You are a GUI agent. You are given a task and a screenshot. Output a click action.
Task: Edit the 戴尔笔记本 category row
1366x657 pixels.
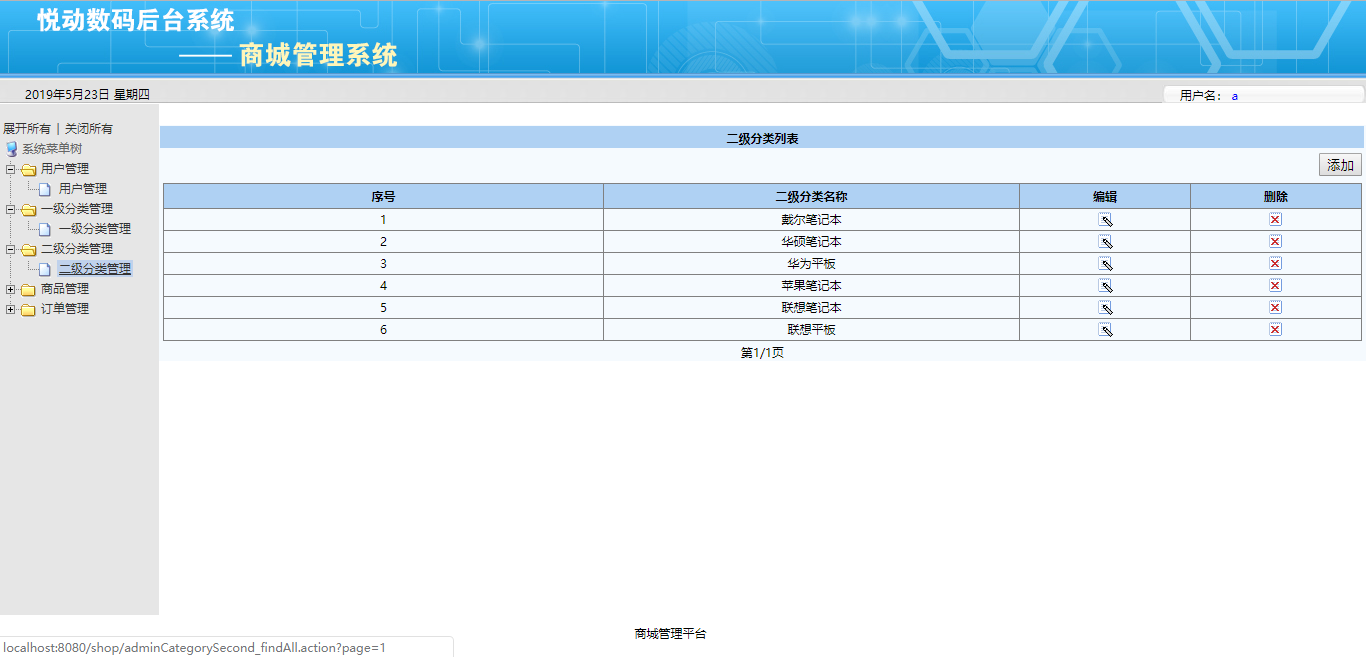[1105, 220]
